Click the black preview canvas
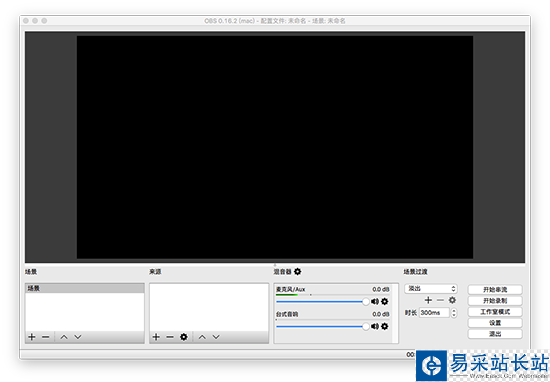Screen dimensions: 550x382 tap(275, 147)
